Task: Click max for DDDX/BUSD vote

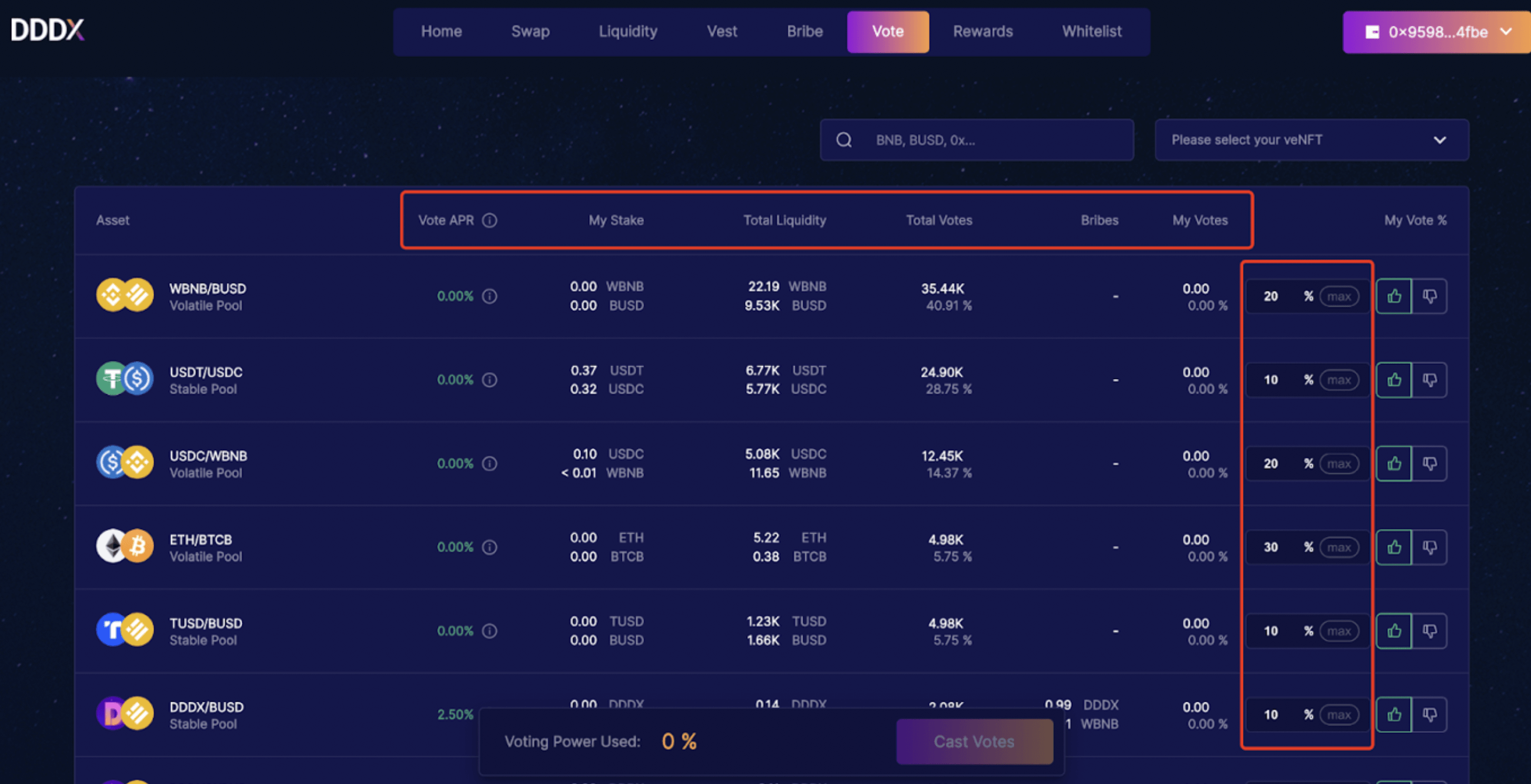Action: coord(1339,715)
